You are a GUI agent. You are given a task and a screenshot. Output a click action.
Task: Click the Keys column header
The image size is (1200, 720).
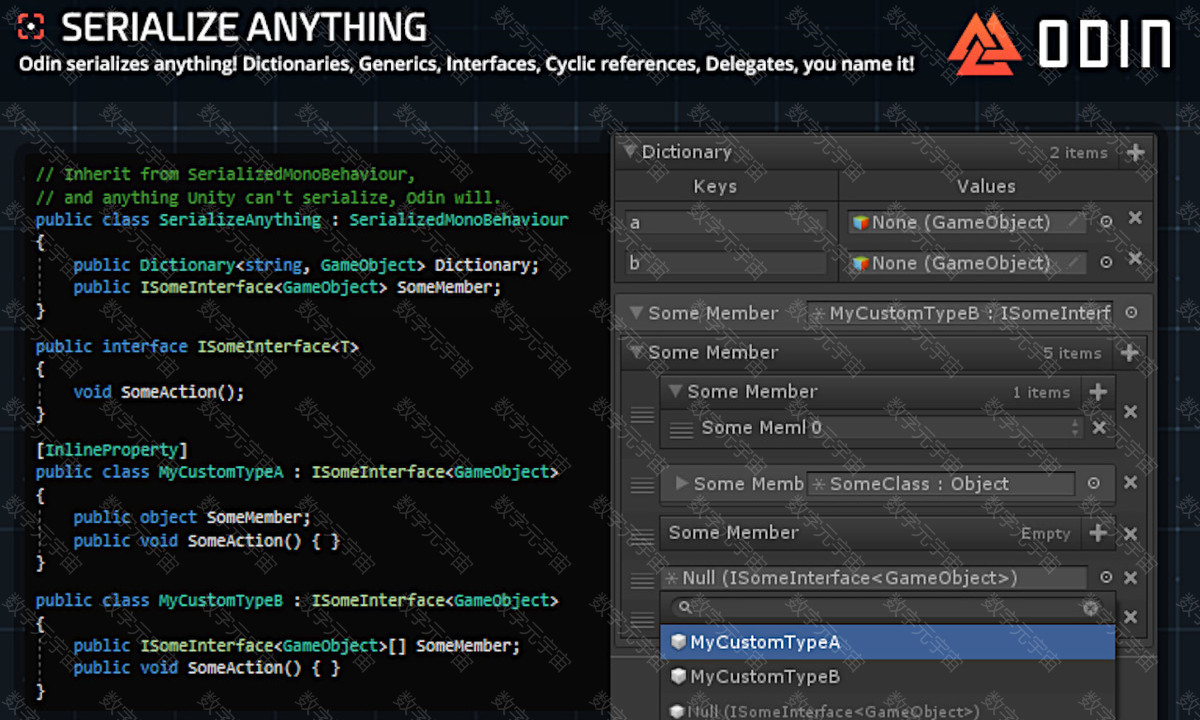715,187
